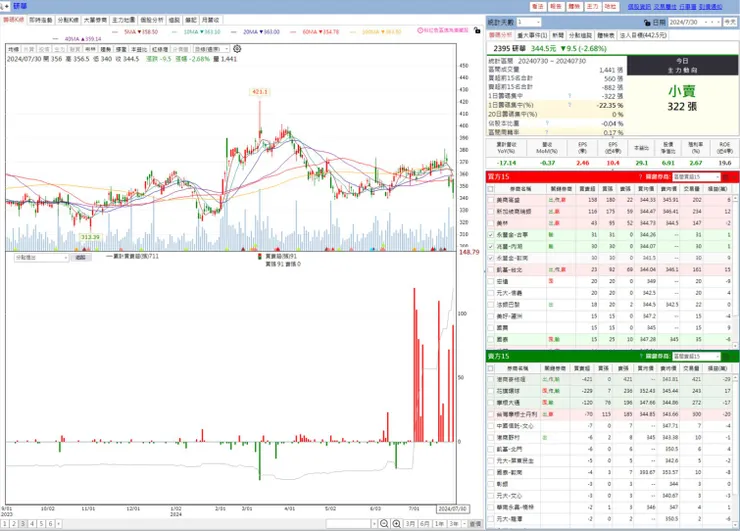Go to chart page 6
Image resolution: width=740 pixels, height=531 pixels.
[50, 524]
